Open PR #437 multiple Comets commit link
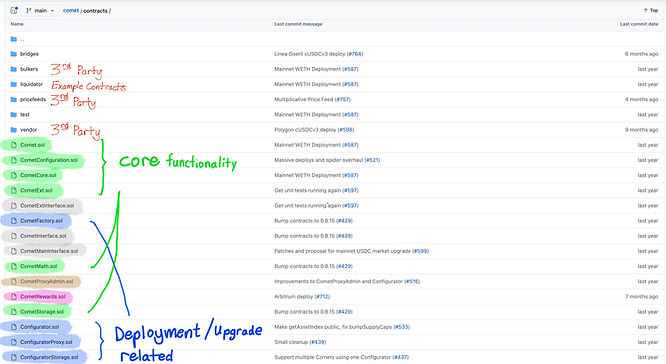Image resolution: width=666 pixels, height=364 pixels. tap(401, 357)
